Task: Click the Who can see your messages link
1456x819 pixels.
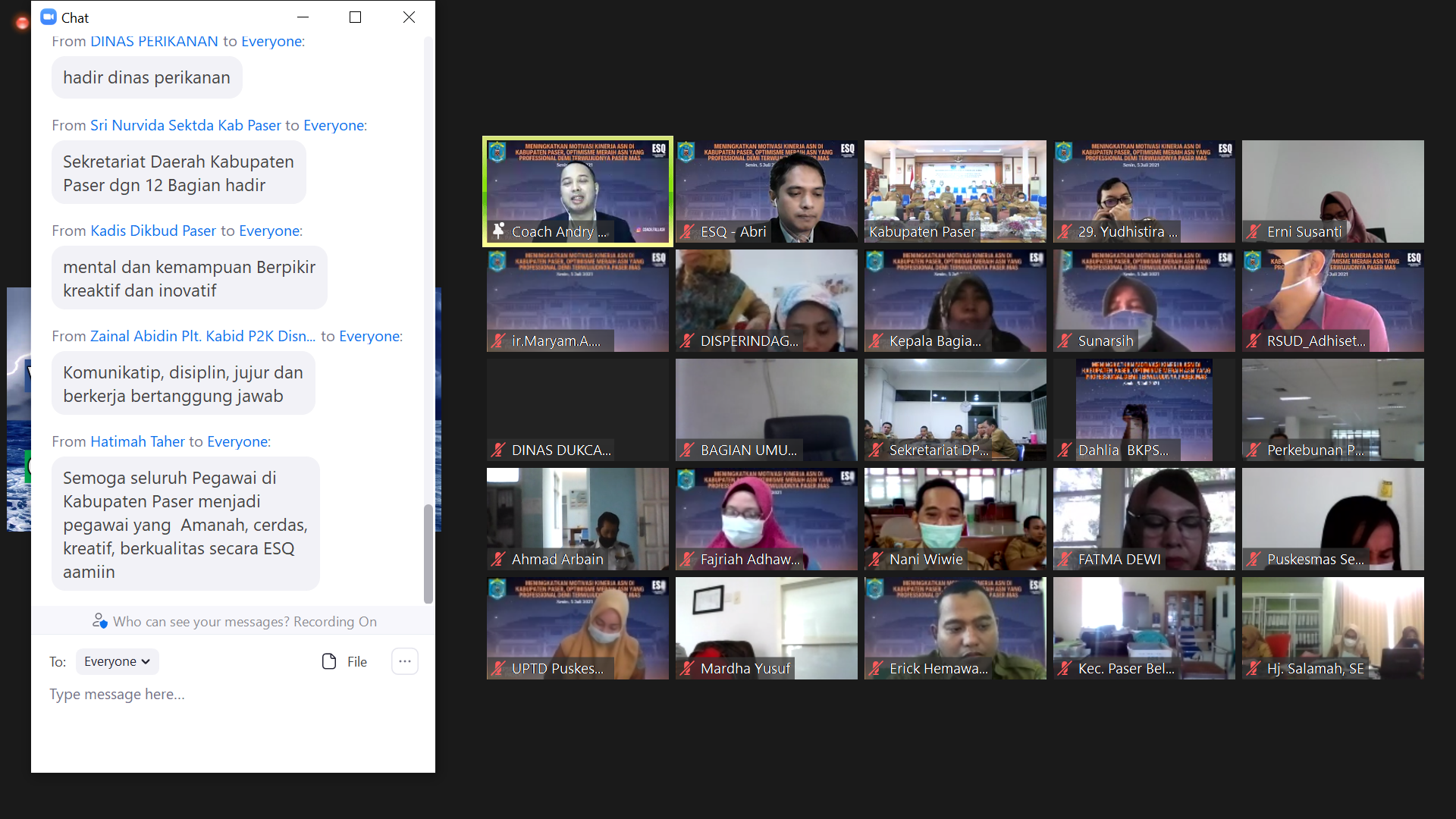Action: (201, 622)
